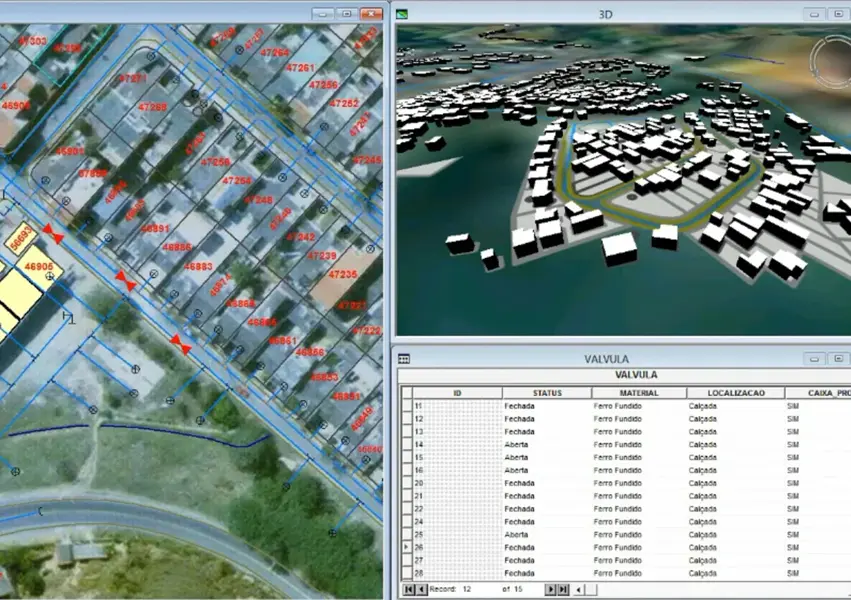The image size is (851, 600).
Task: Click ID cell 25 in VALVULA table
Action: 458,535
